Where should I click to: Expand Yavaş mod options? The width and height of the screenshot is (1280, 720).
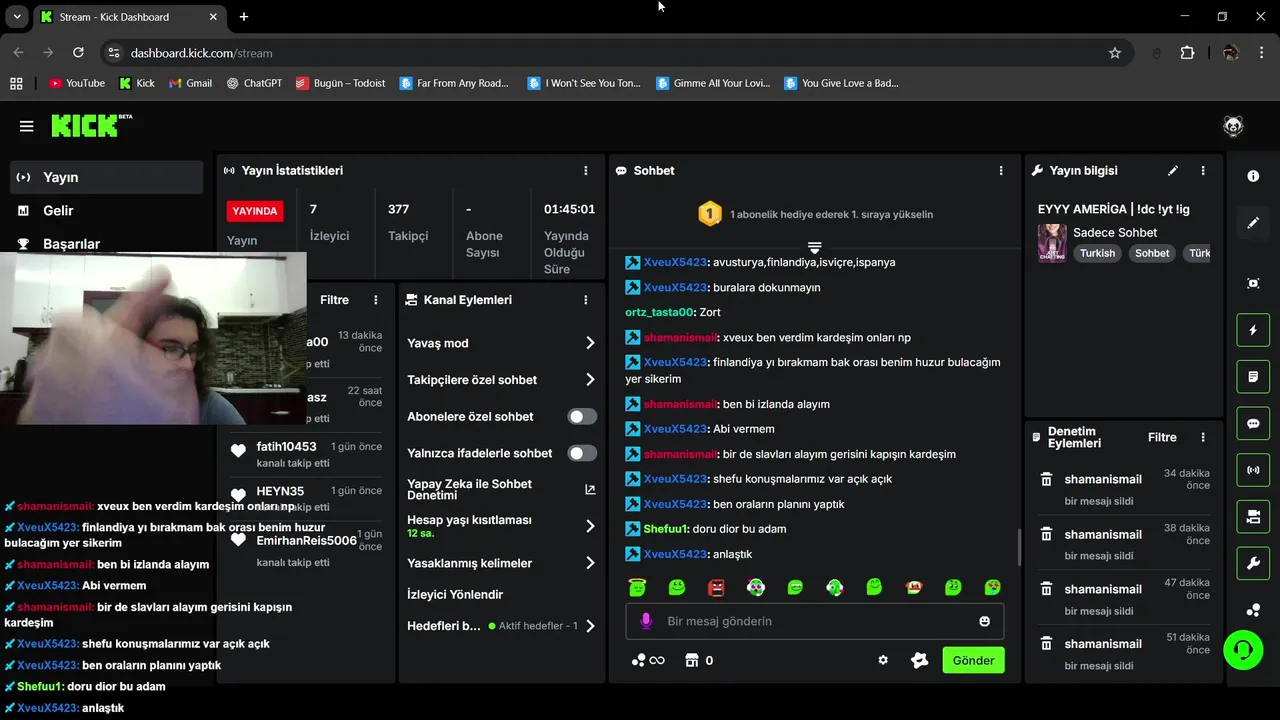point(590,343)
